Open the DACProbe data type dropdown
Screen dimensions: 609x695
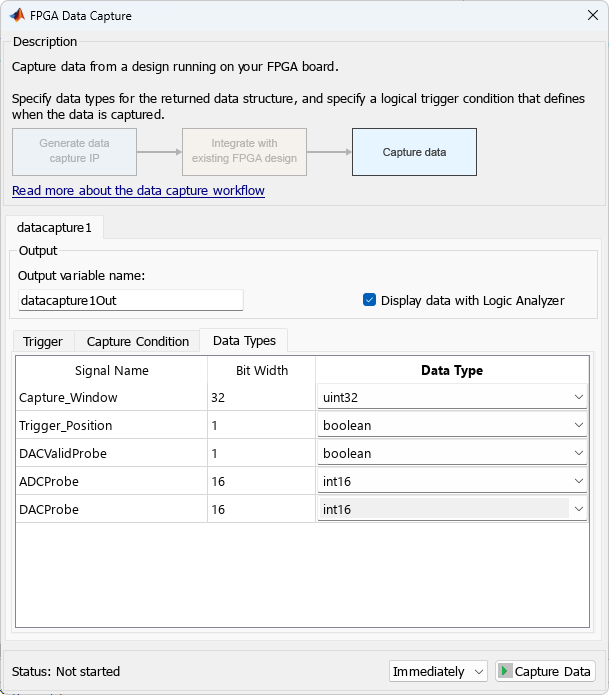tap(452, 509)
